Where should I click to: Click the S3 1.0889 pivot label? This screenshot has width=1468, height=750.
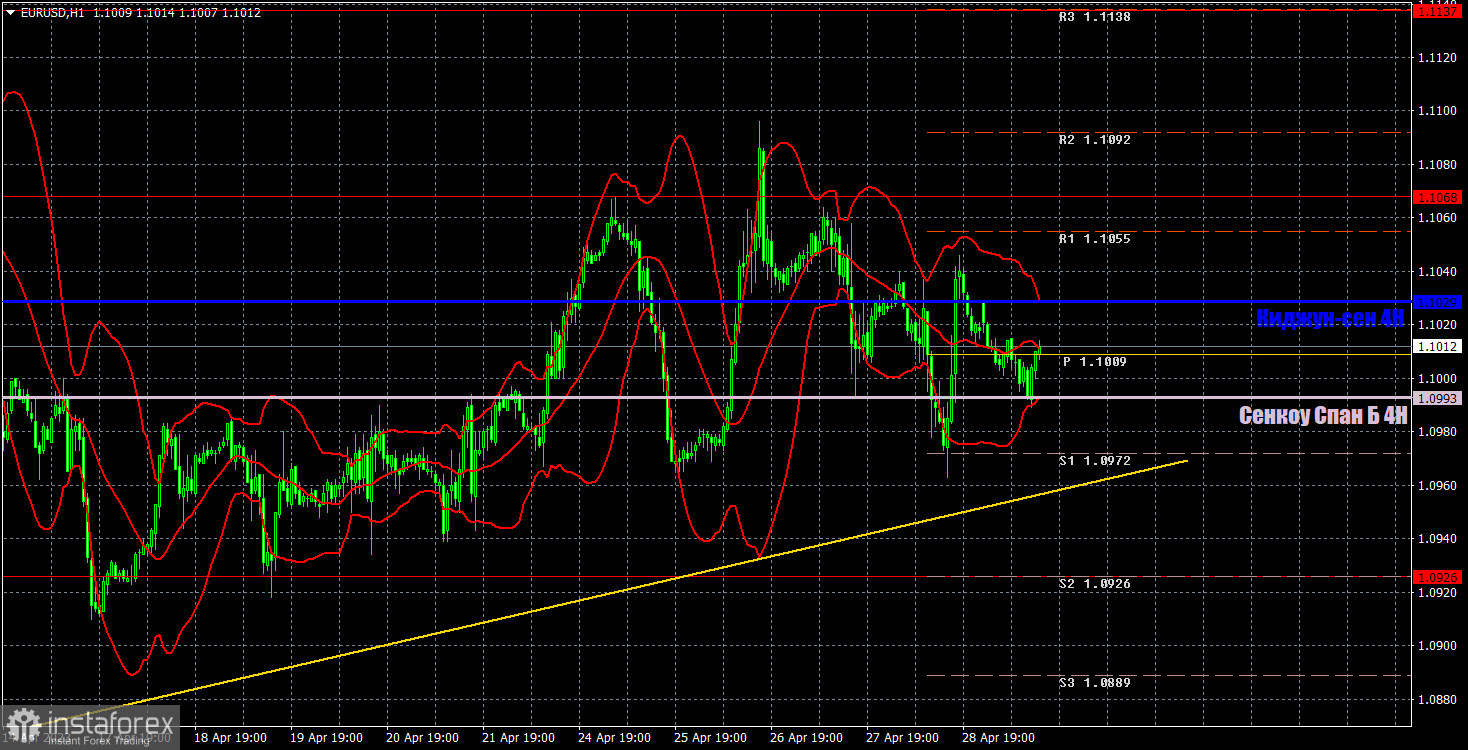pyautogui.click(x=1095, y=683)
